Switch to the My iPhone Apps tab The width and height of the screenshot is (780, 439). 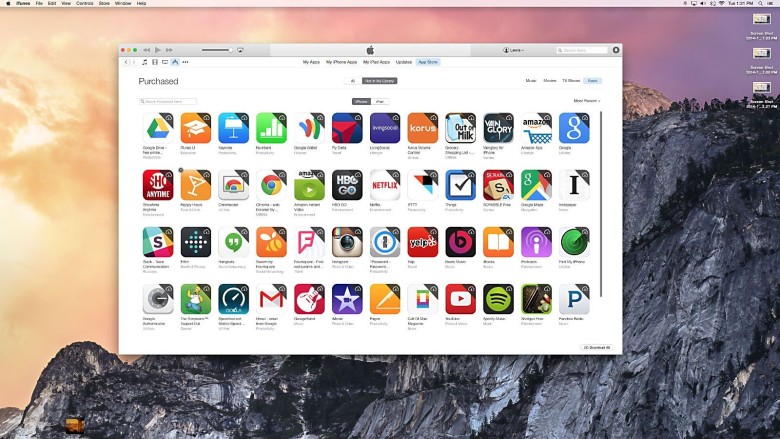(344, 62)
